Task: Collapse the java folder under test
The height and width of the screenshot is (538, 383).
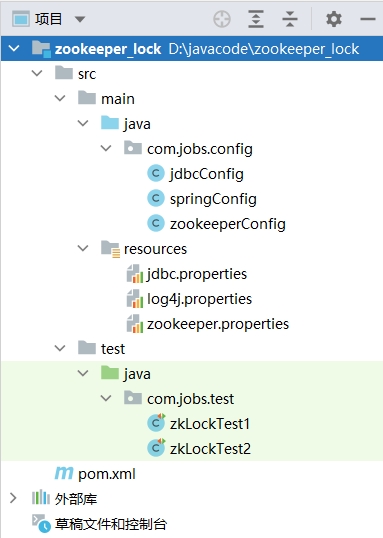Action: point(83,373)
